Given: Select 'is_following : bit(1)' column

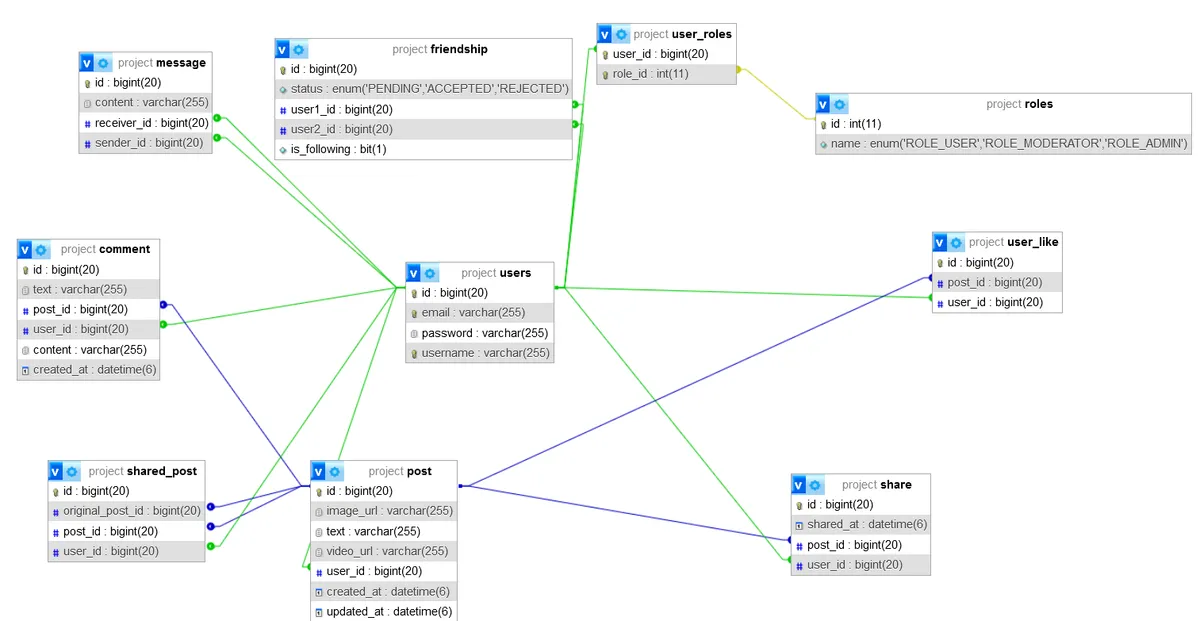Looking at the screenshot, I should pyautogui.click(x=424, y=149).
